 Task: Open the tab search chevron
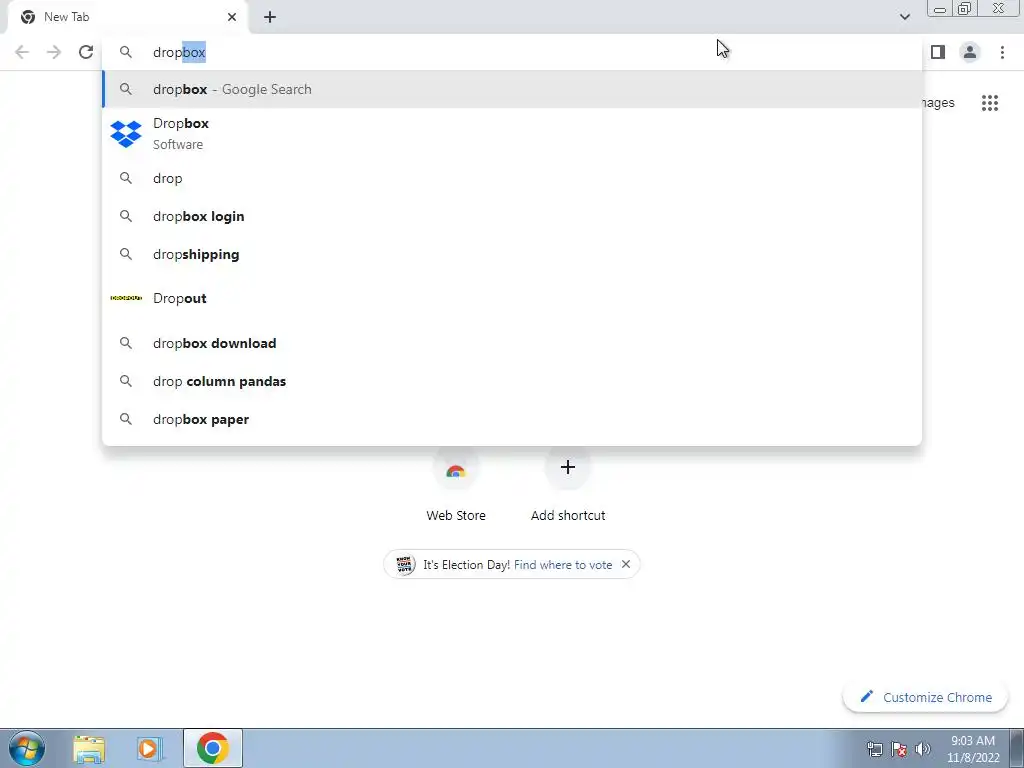coord(904,17)
